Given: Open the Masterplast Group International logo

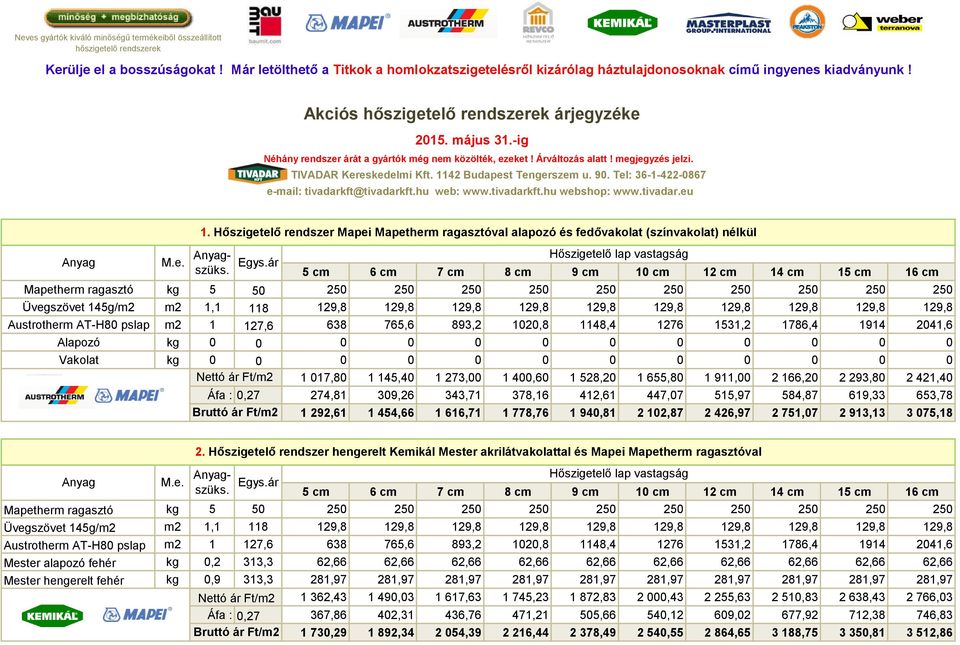Looking at the screenshot, I should coord(729,24).
